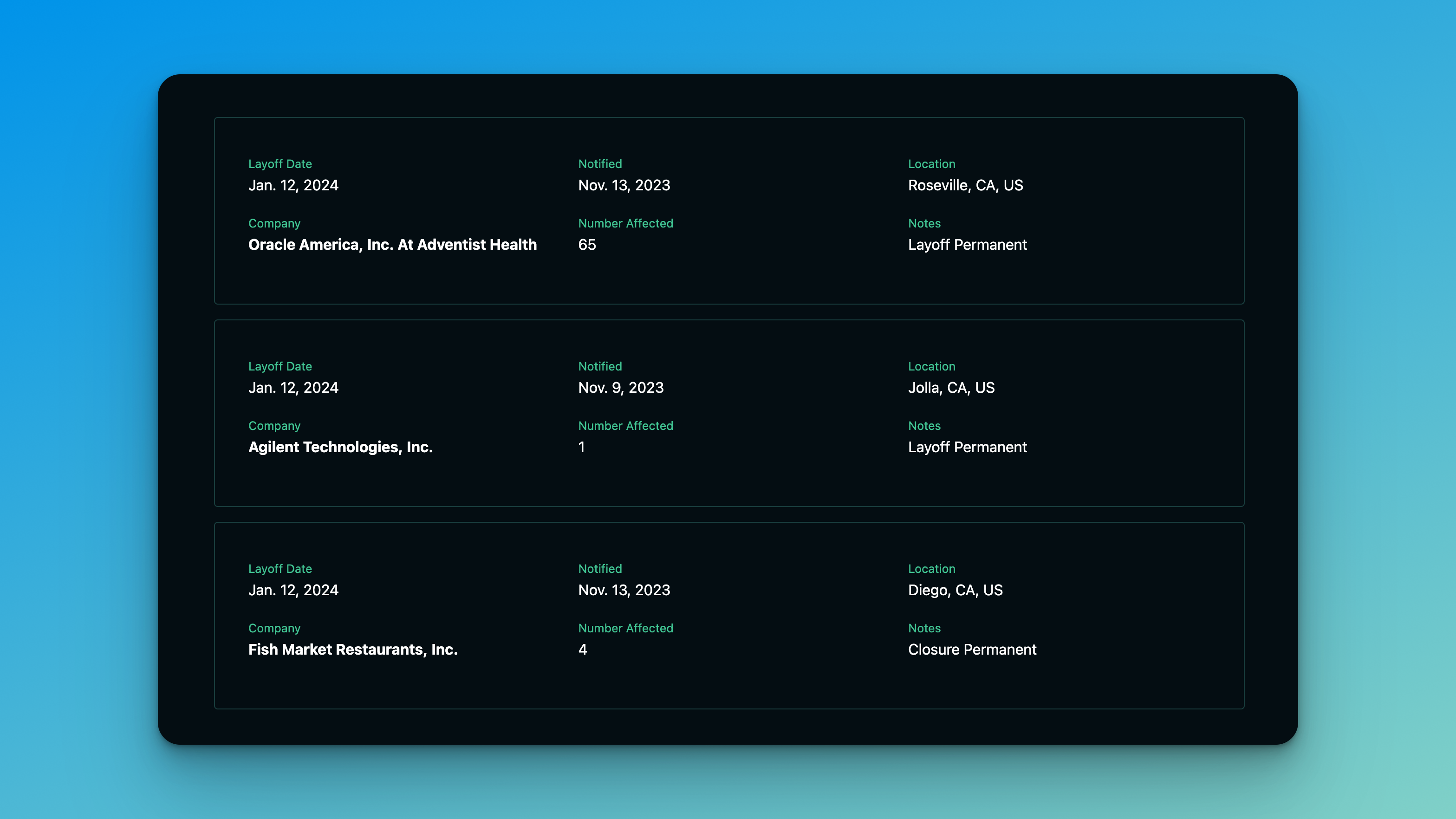Click Jan. 12, 2024 in Agilent card
The image size is (1456, 819).
point(293,388)
